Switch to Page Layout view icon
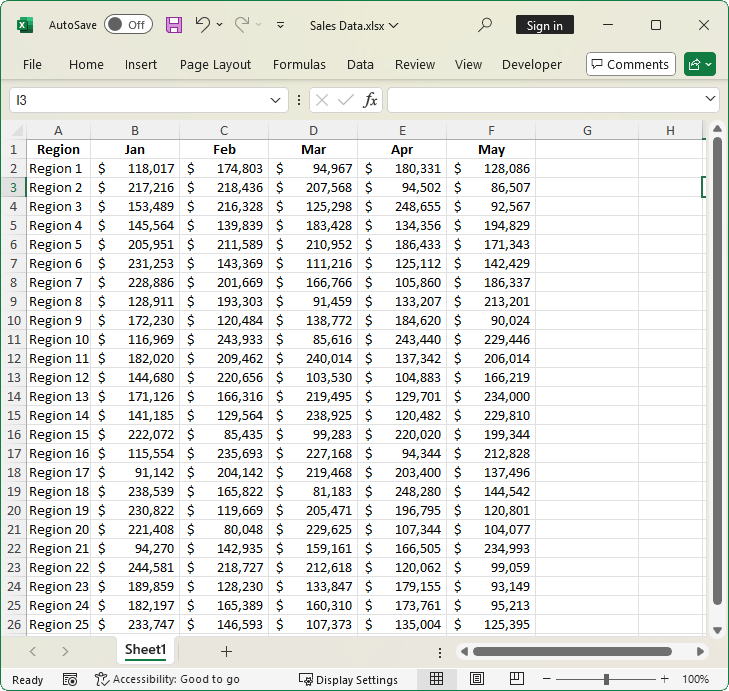The image size is (729, 691). point(477,679)
